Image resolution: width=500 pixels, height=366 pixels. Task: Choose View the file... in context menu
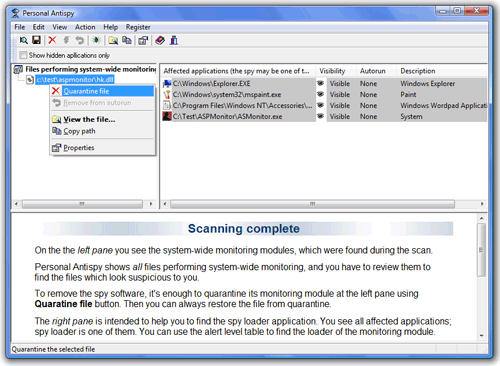point(103,119)
